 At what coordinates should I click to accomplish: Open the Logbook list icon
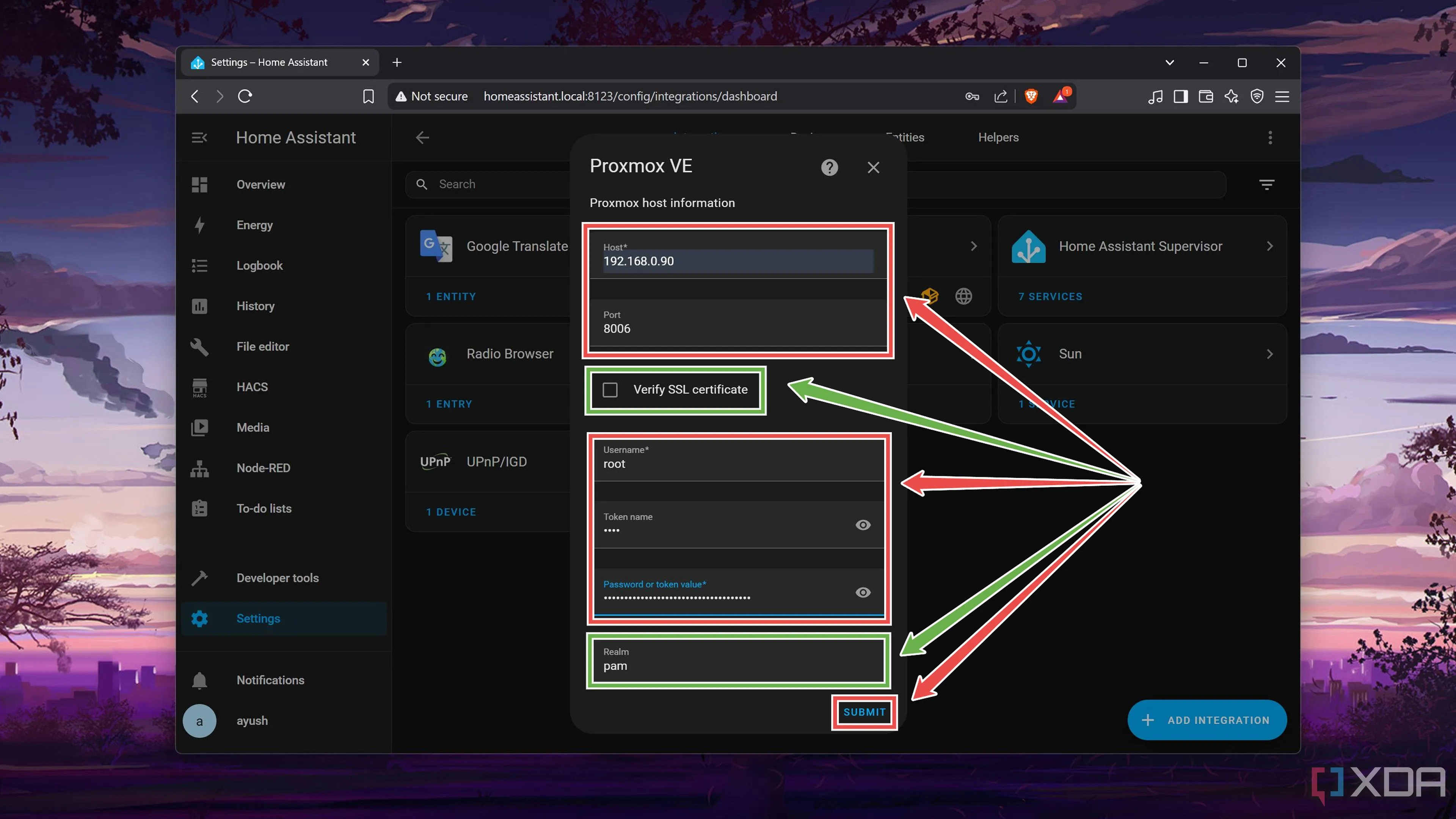(x=199, y=266)
